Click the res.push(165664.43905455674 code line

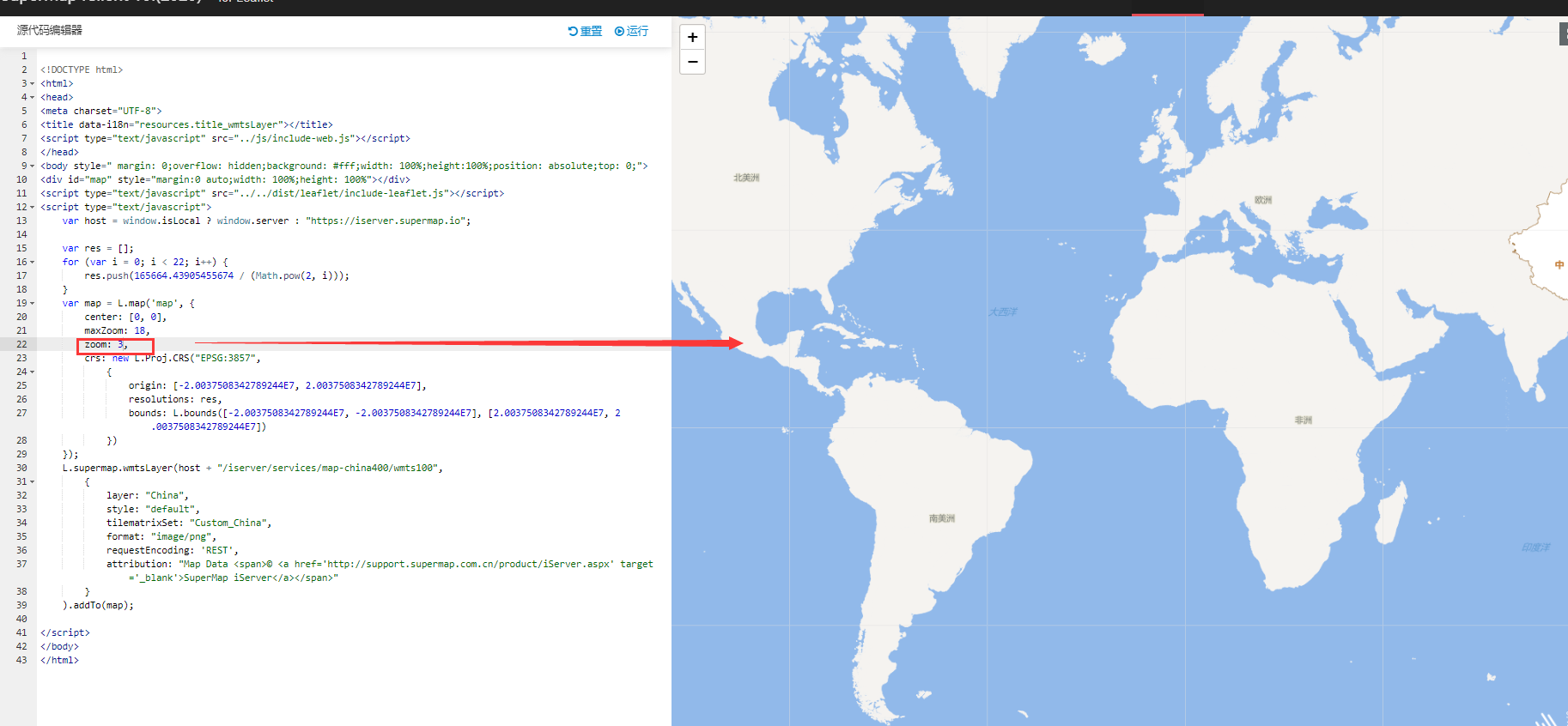click(x=216, y=275)
